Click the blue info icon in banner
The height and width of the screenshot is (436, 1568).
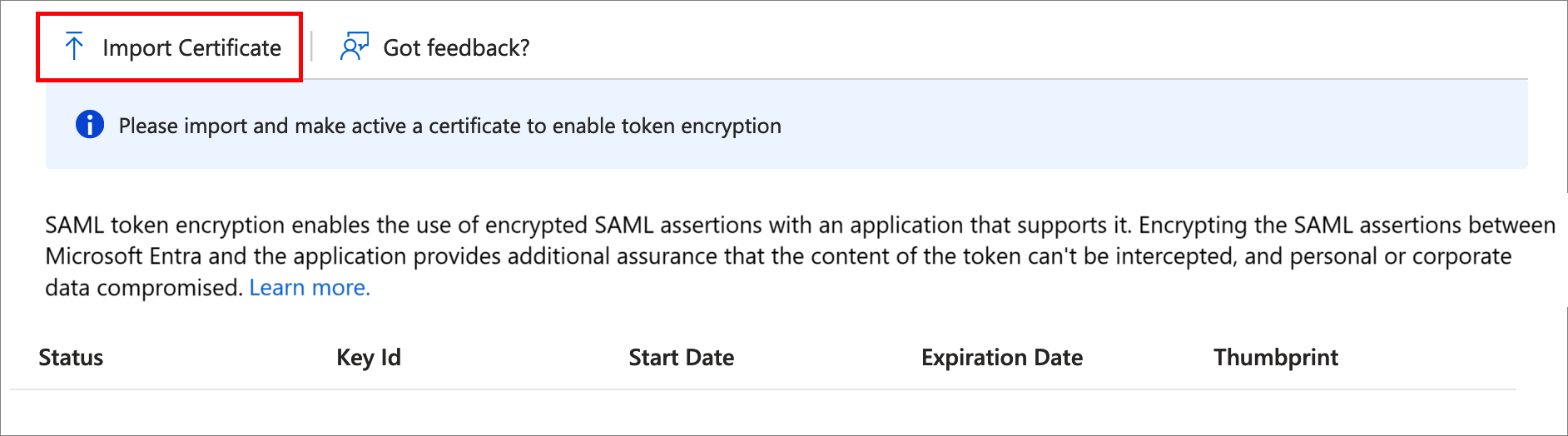[90, 125]
